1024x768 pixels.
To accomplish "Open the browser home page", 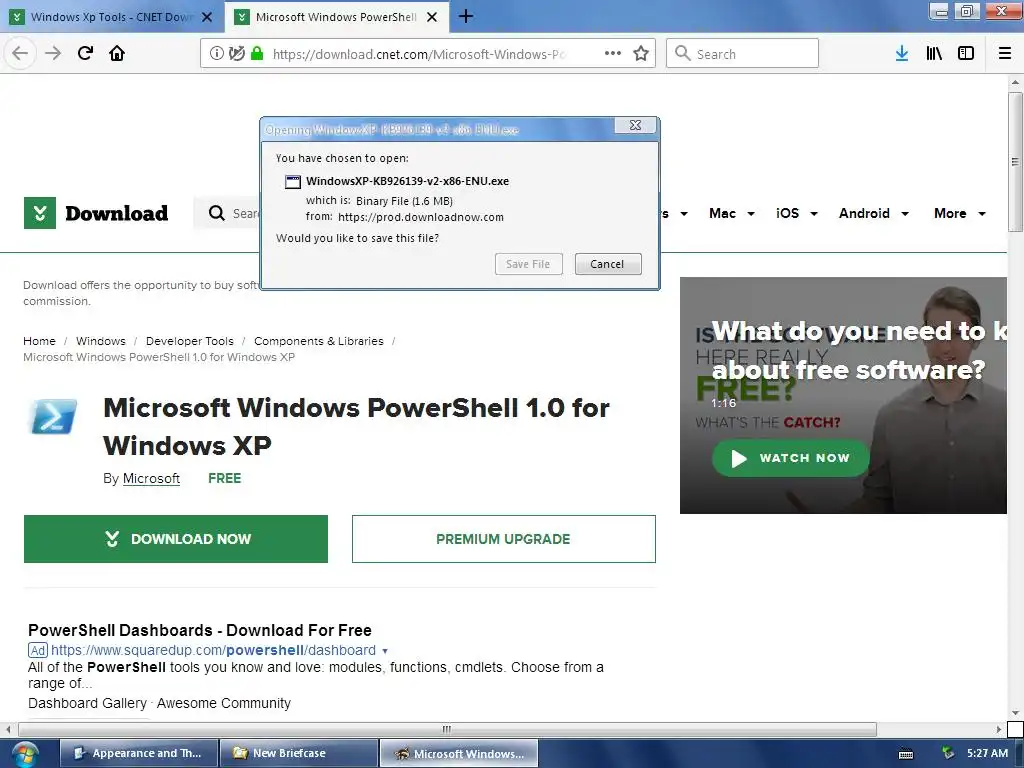I will tap(117, 53).
